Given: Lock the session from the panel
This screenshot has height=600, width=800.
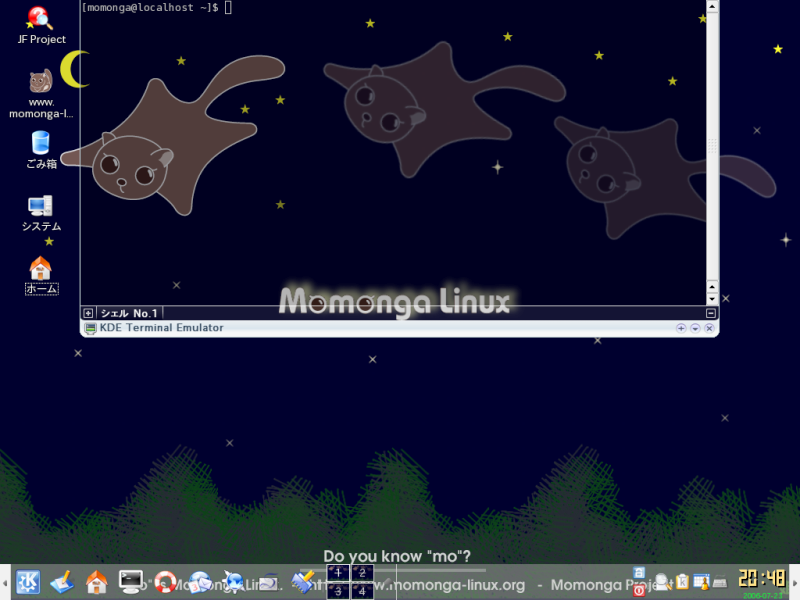Looking at the screenshot, I should (639, 572).
